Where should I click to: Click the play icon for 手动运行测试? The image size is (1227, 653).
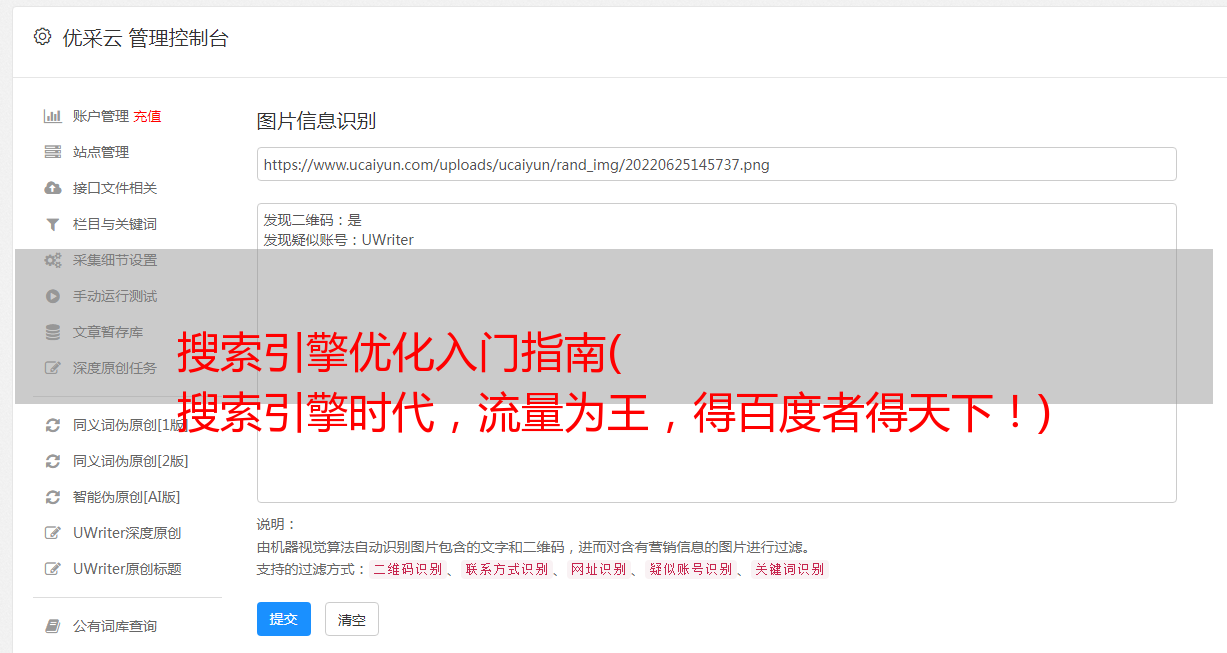point(53,296)
